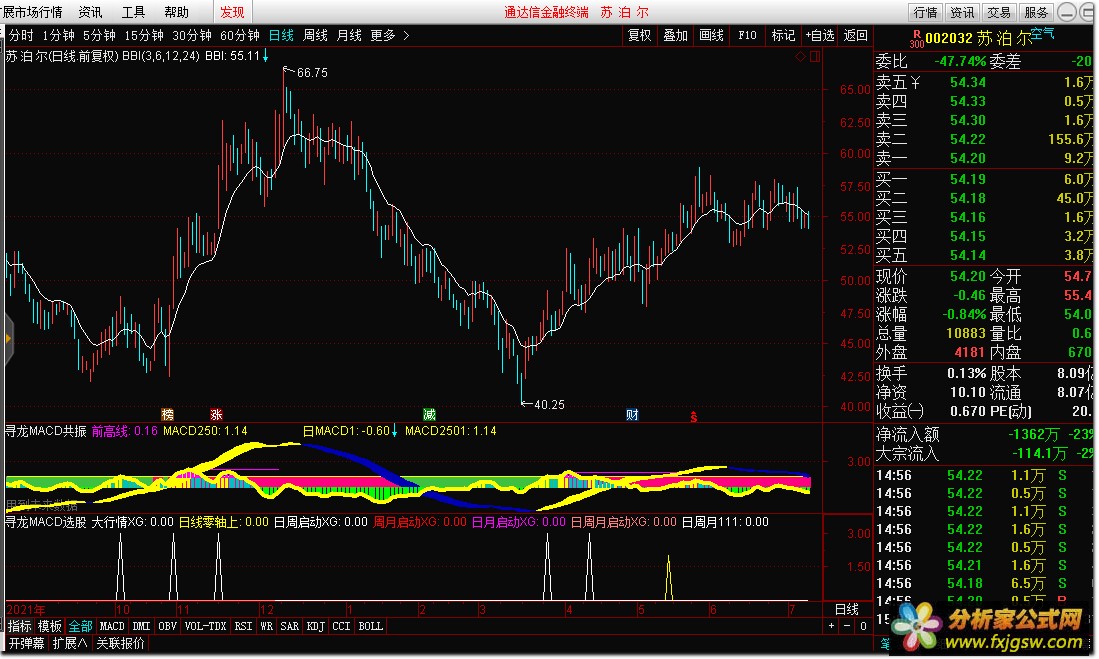Screen dimensions: 1099x659
Task: Apply the RSI indicator
Action: tap(243, 626)
